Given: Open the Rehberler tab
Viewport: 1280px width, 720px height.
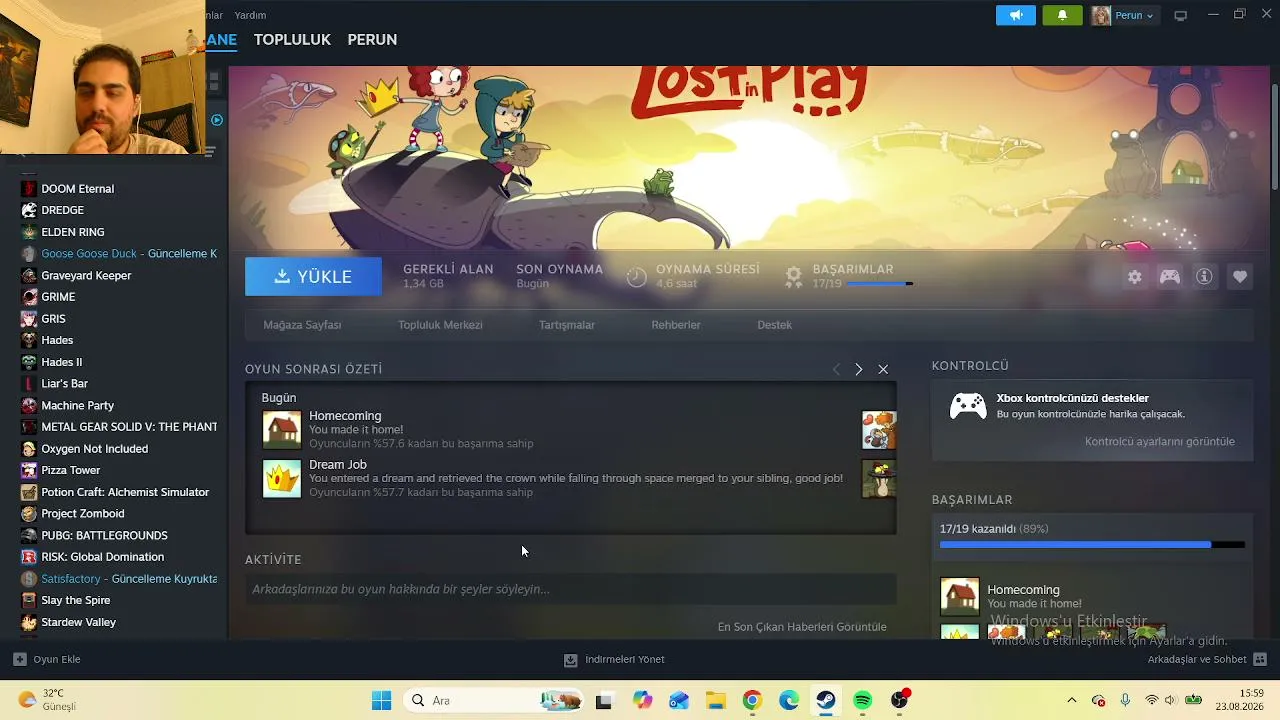Looking at the screenshot, I should tap(676, 325).
